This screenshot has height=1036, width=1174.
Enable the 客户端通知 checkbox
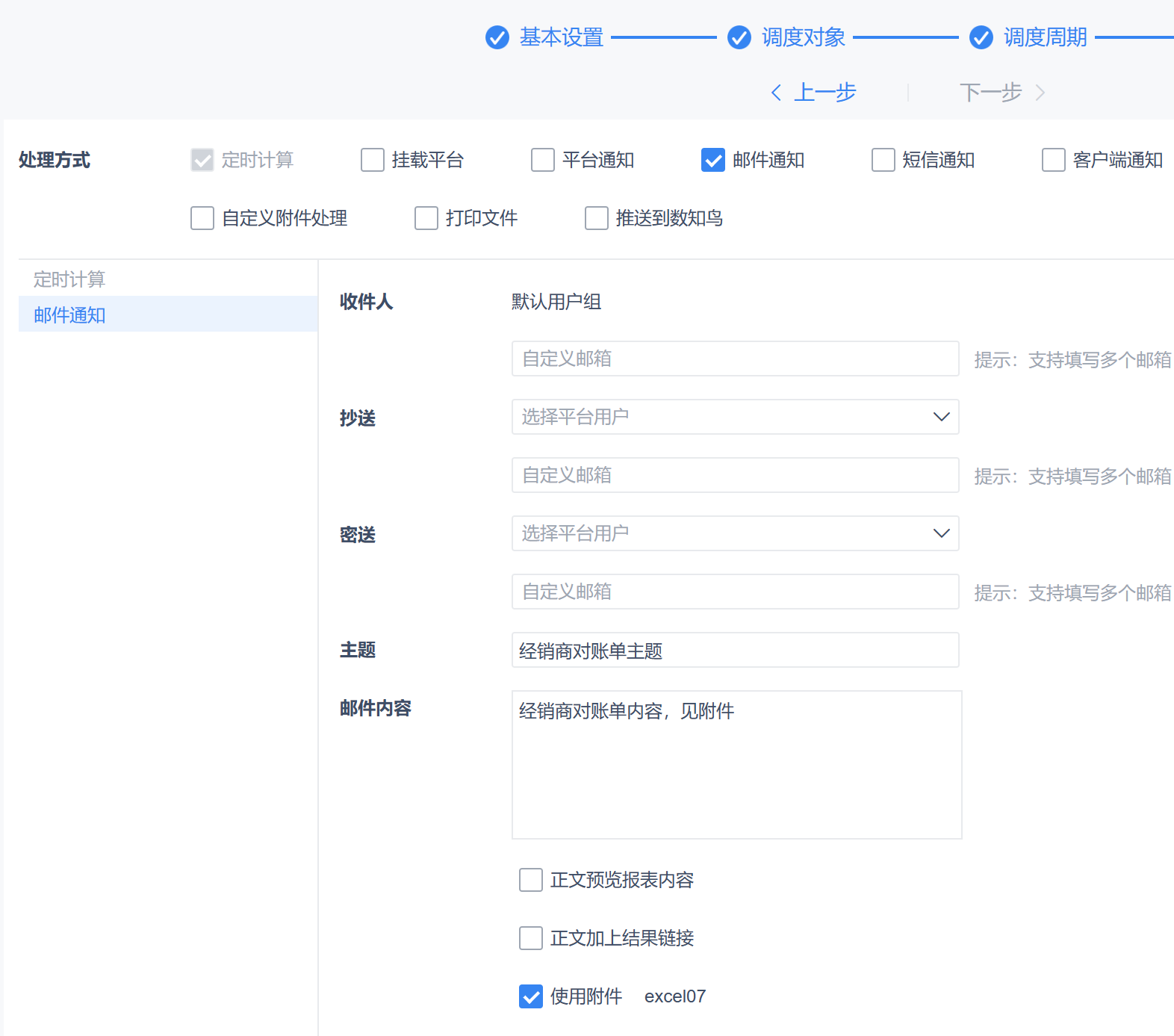pyautogui.click(x=1054, y=160)
